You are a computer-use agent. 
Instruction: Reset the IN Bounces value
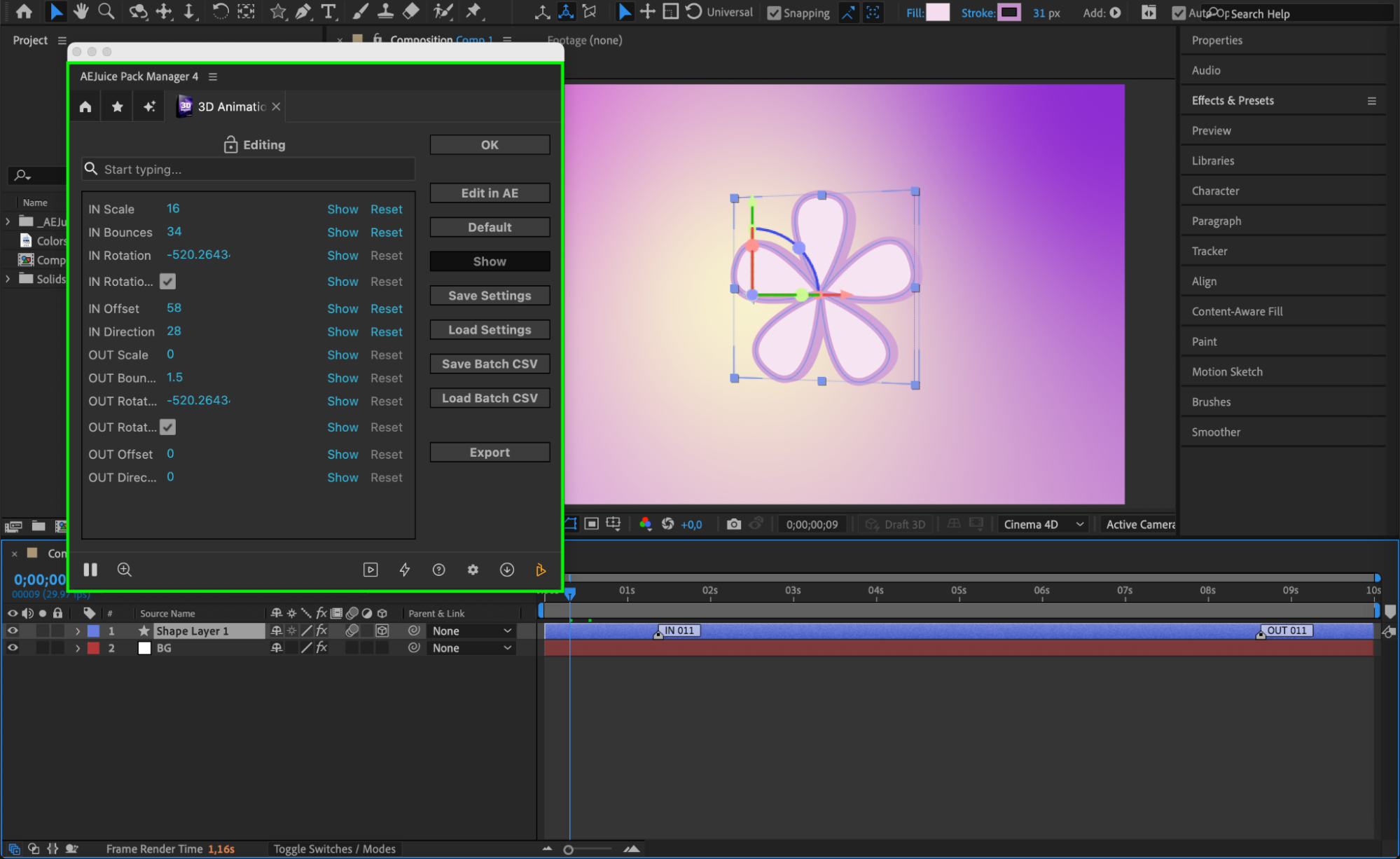[386, 233]
